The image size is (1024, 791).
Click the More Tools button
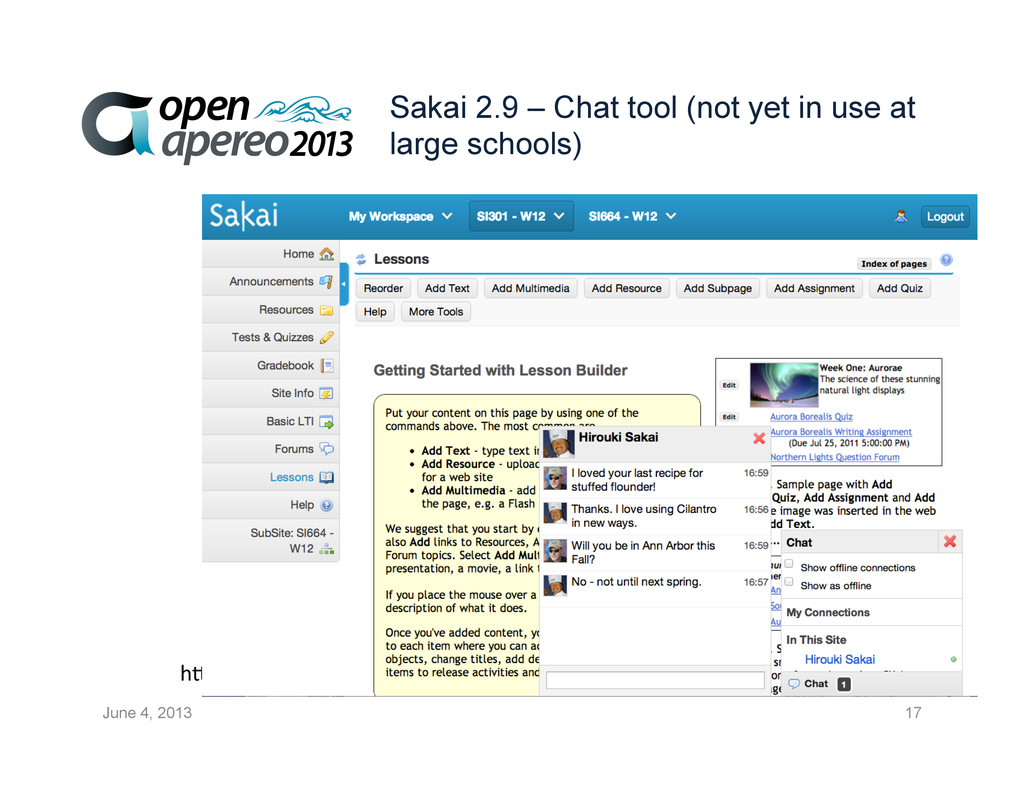click(436, 312)
